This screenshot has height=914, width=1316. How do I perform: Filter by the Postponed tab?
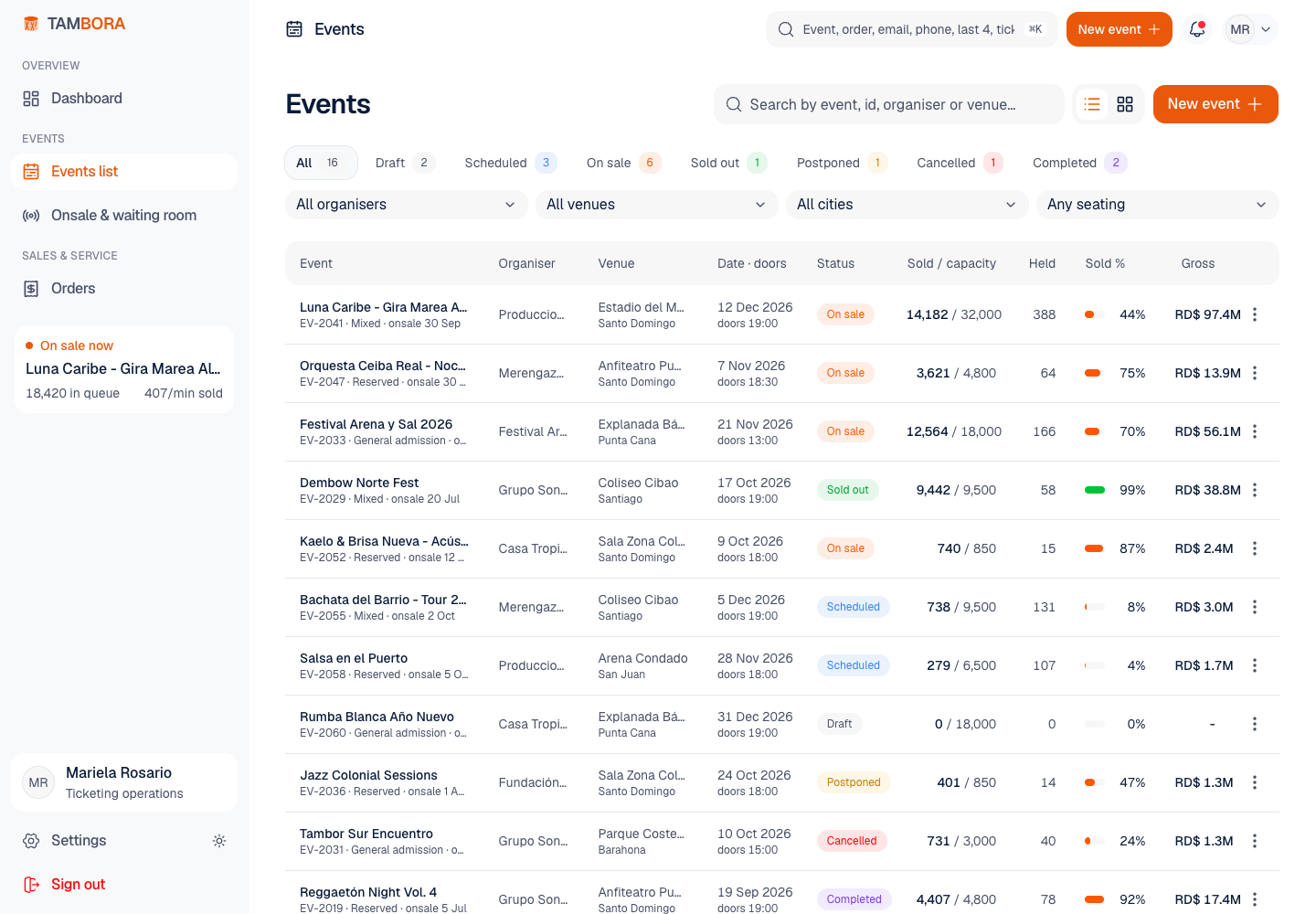[x=841, y=163]
